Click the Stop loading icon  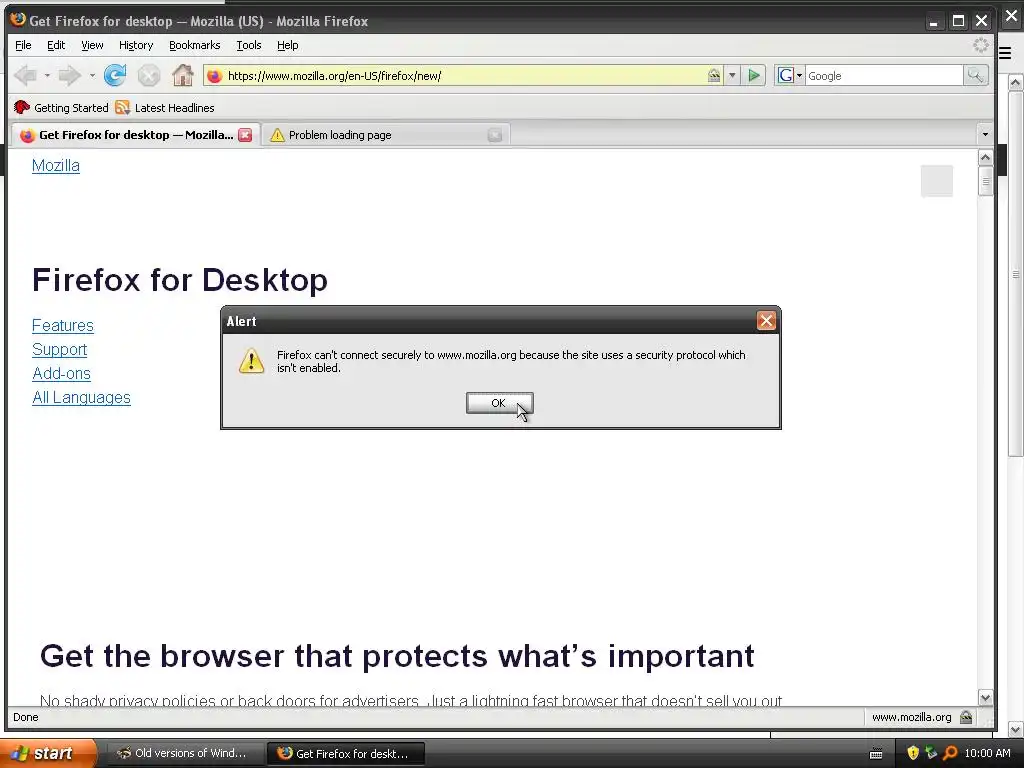point(149,76)
